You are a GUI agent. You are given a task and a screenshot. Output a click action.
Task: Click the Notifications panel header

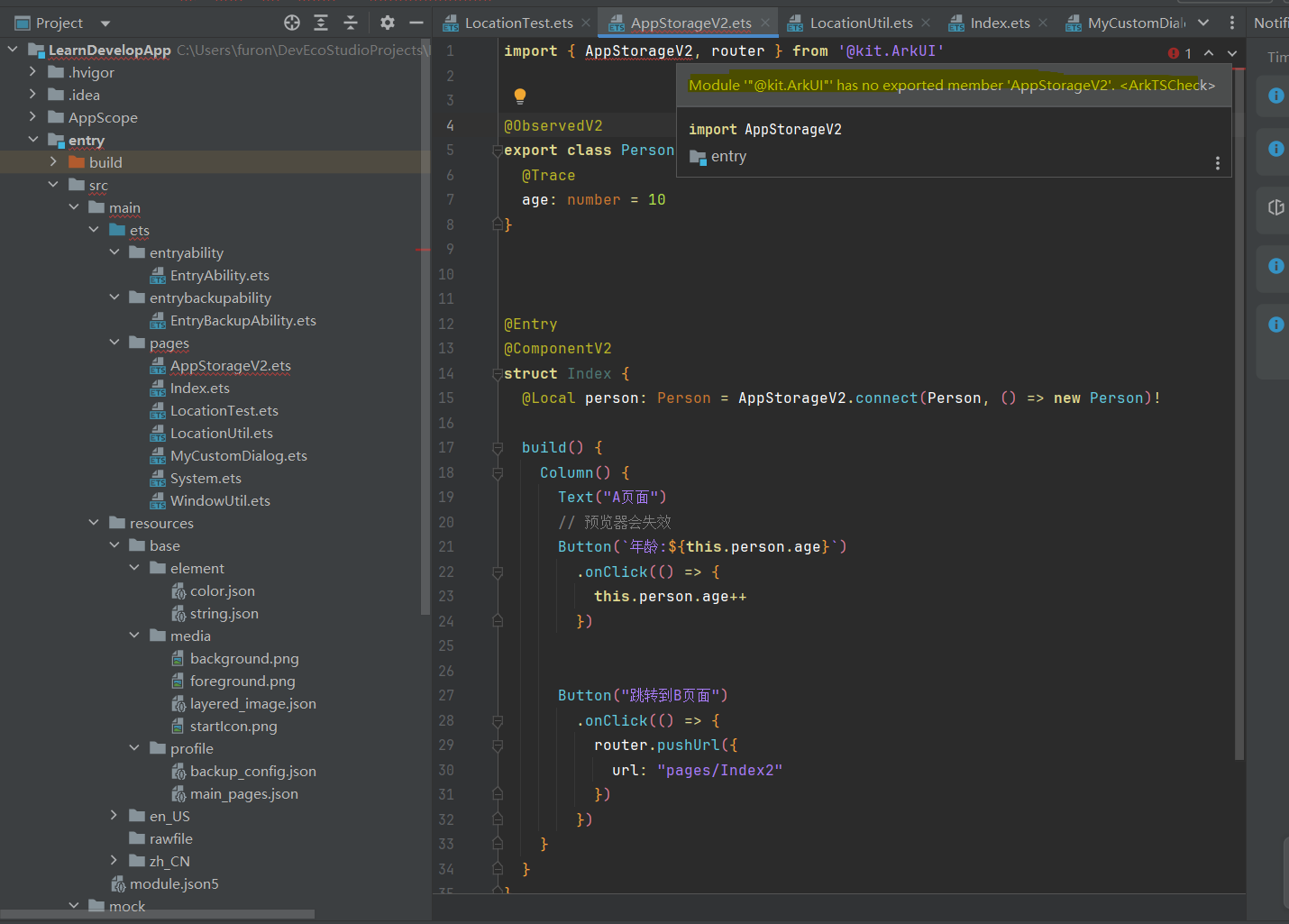1271,23
